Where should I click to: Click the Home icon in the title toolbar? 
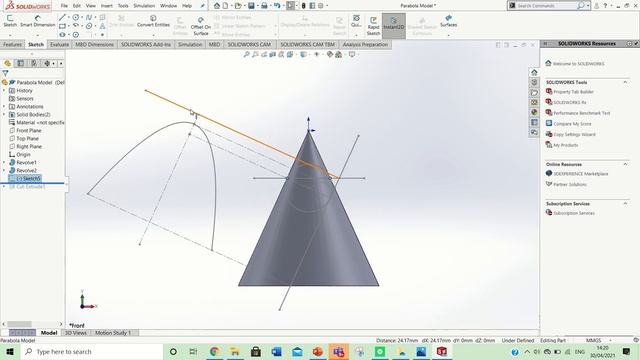[x=217, y=6]
